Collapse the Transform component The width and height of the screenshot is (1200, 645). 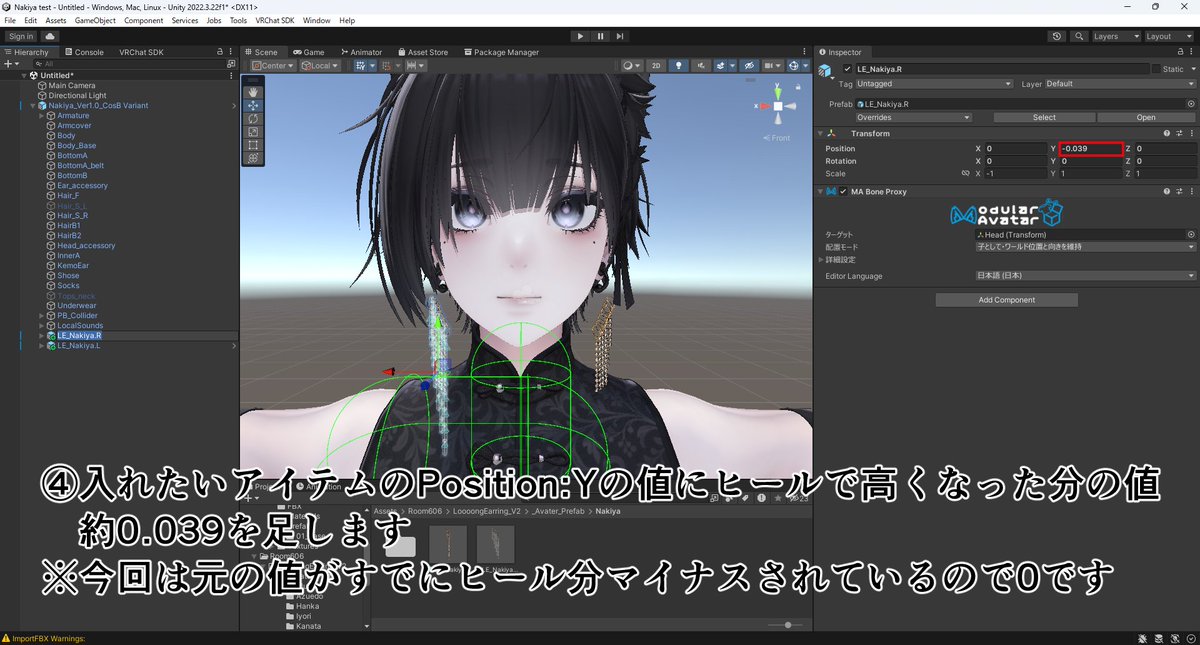[x=821, y=133]
